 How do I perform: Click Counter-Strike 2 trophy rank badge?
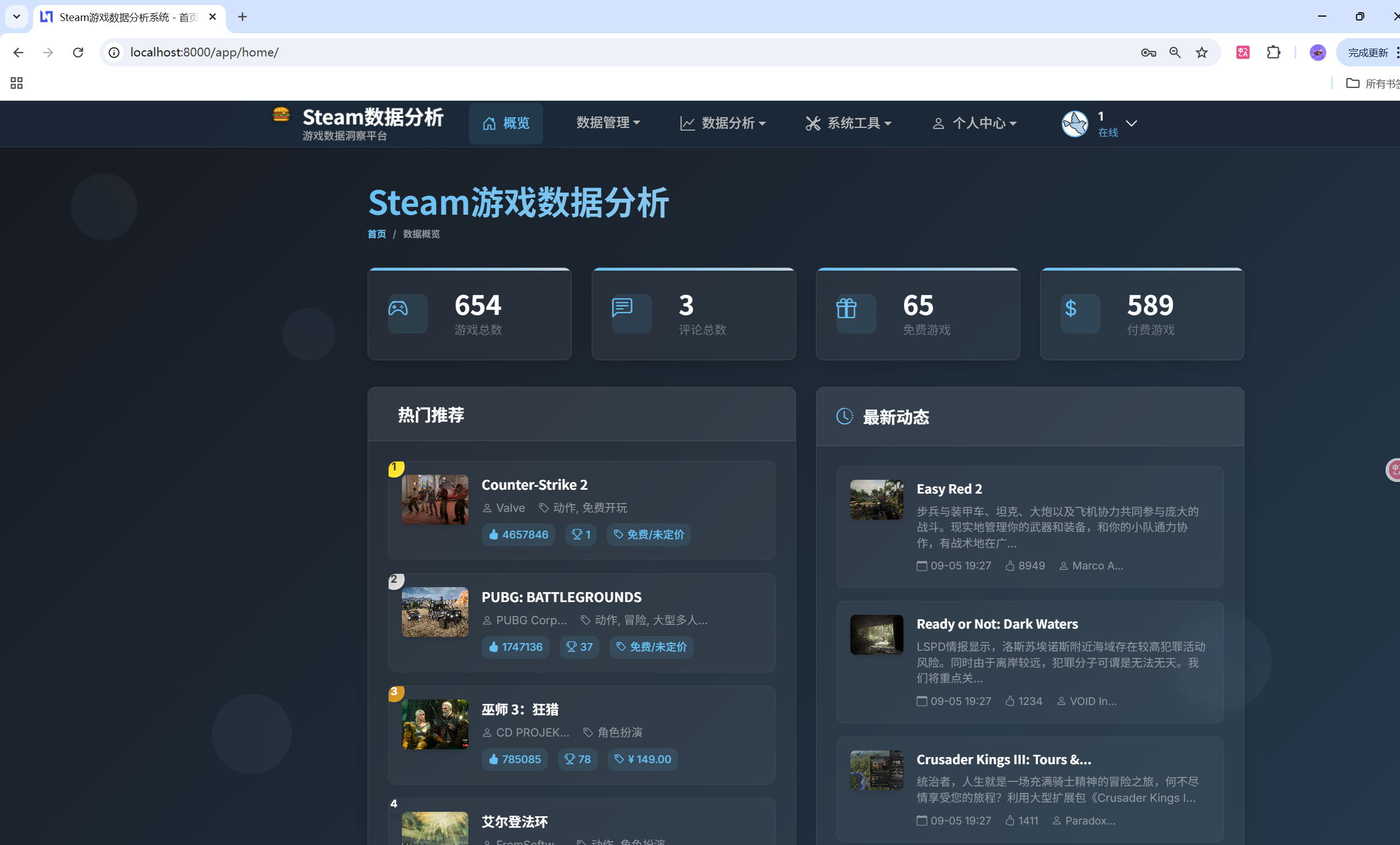(581, 535)
